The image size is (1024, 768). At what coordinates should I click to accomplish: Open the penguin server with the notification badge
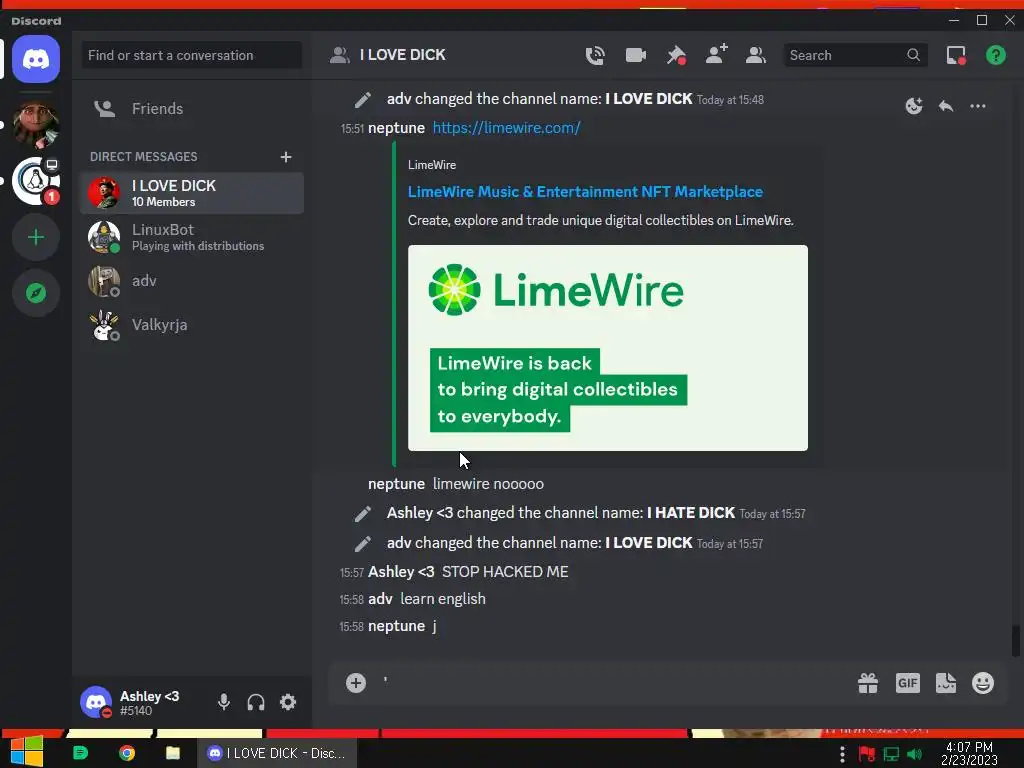coord(36,181)
